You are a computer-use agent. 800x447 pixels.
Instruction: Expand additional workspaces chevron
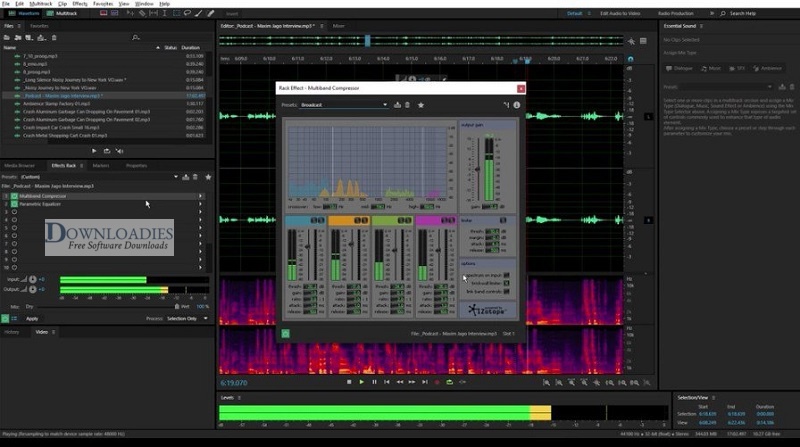click(712, 13)
